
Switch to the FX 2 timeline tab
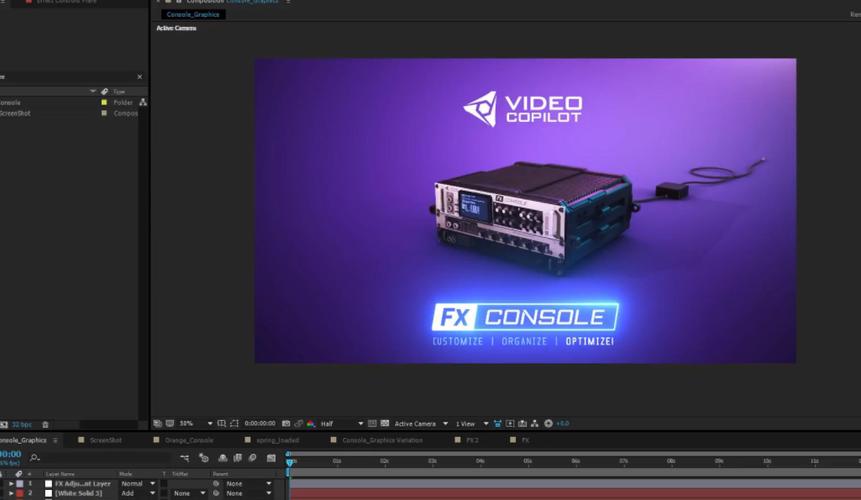click(x=472, y=440)
